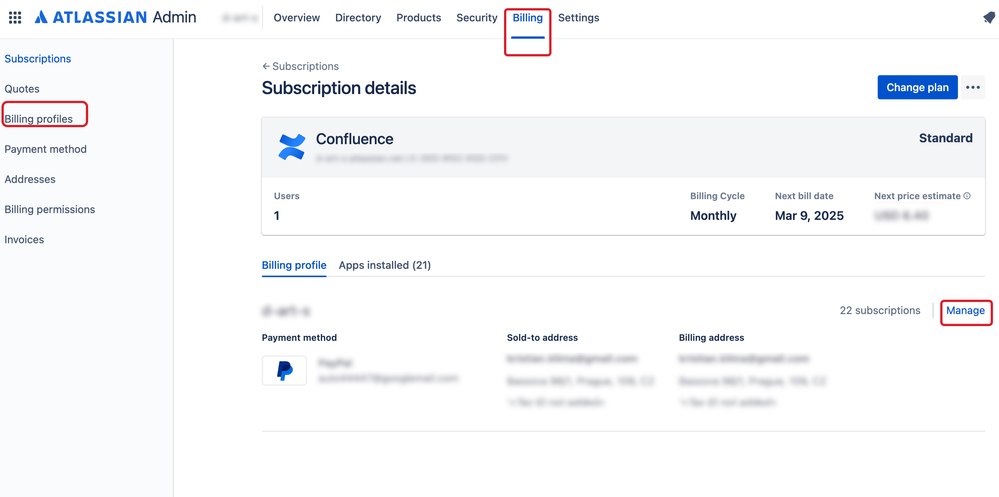
Task: Click the Standard plan label
Action: (x=945, y=138)
